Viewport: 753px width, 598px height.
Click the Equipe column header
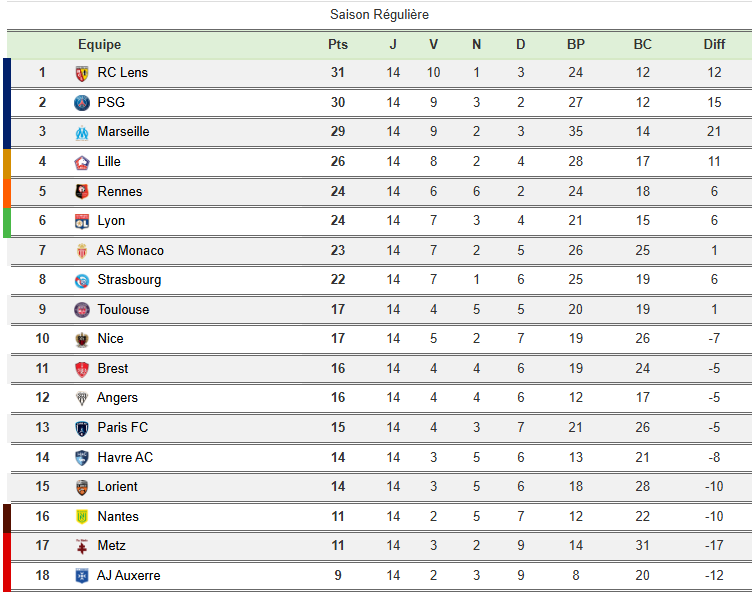tap(99, 44)
